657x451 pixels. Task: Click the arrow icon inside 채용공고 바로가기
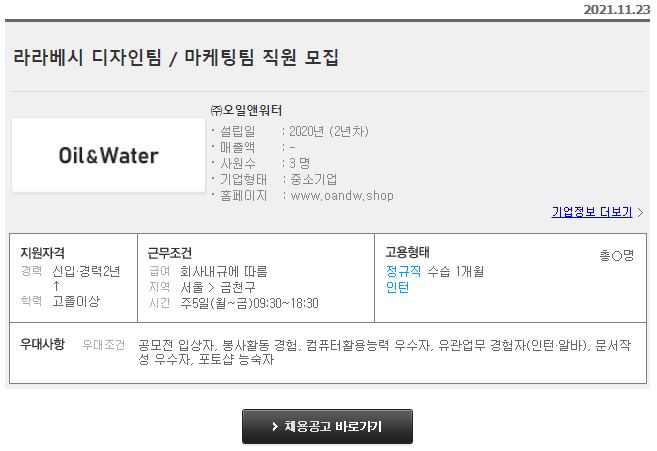pos(275,427)
